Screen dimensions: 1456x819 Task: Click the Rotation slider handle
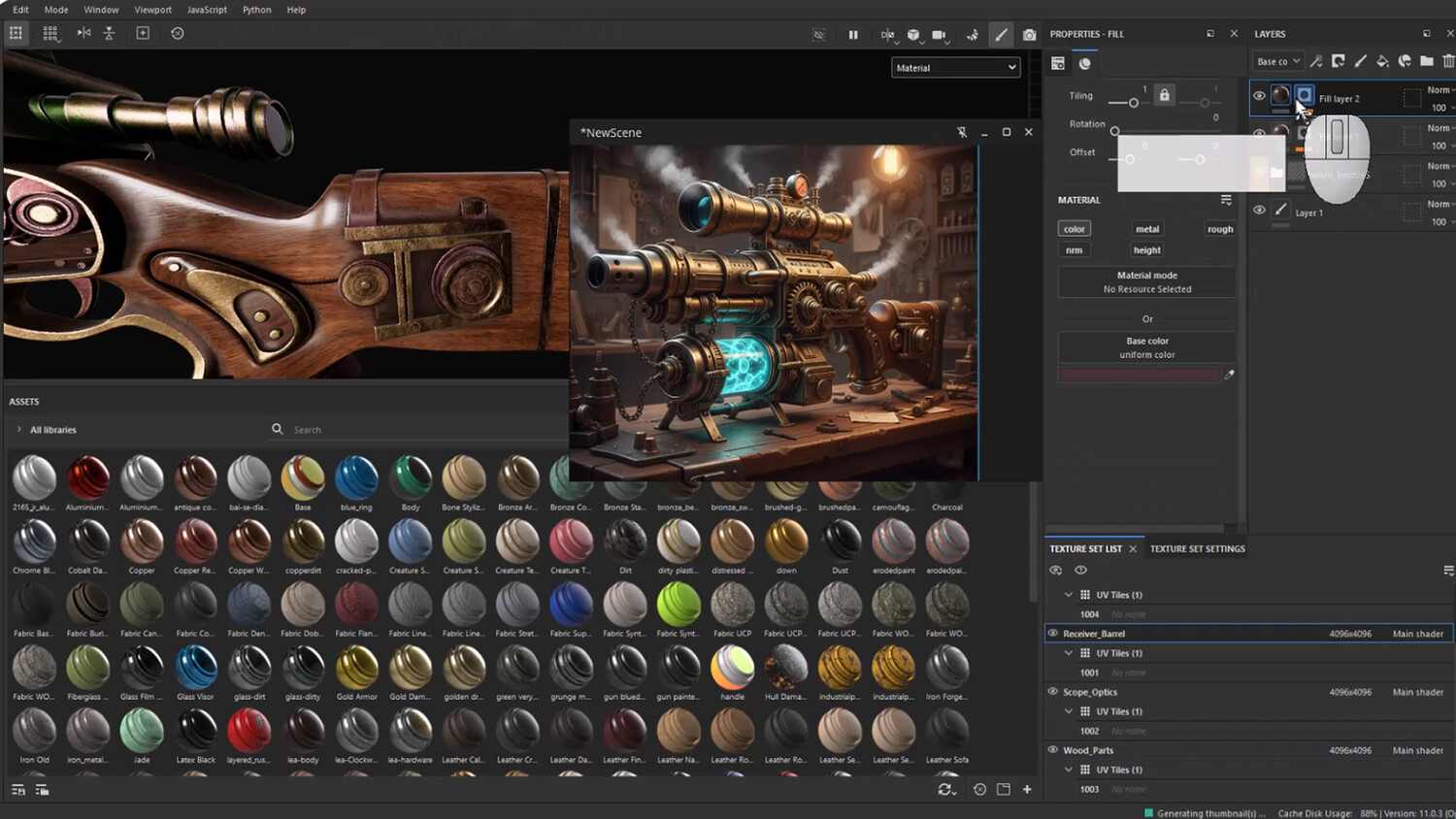click(x=1114, y=131)
